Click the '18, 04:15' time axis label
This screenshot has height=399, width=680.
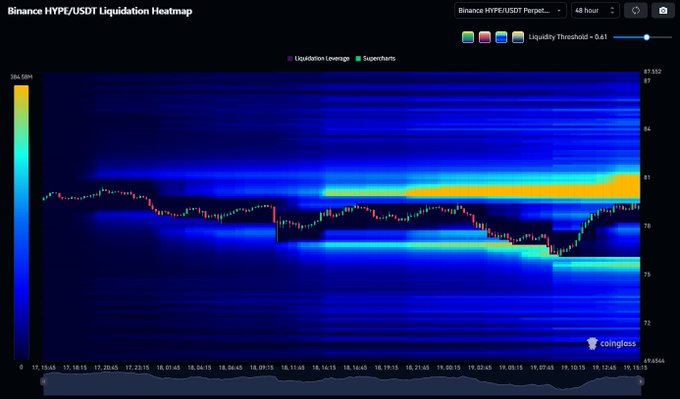[x=199, y=368]
